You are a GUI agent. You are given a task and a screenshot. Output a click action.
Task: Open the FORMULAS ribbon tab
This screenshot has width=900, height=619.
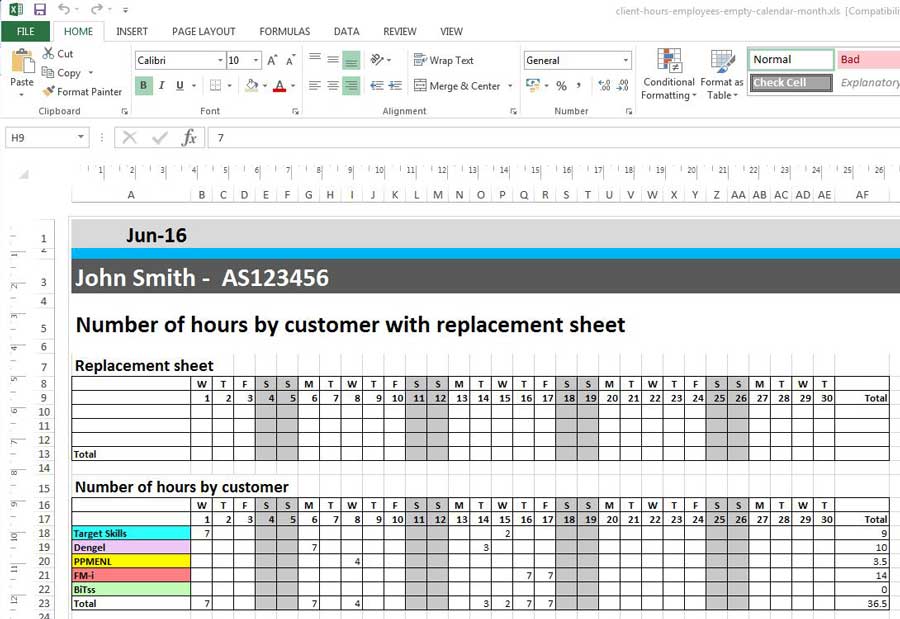tap(284, 32)
